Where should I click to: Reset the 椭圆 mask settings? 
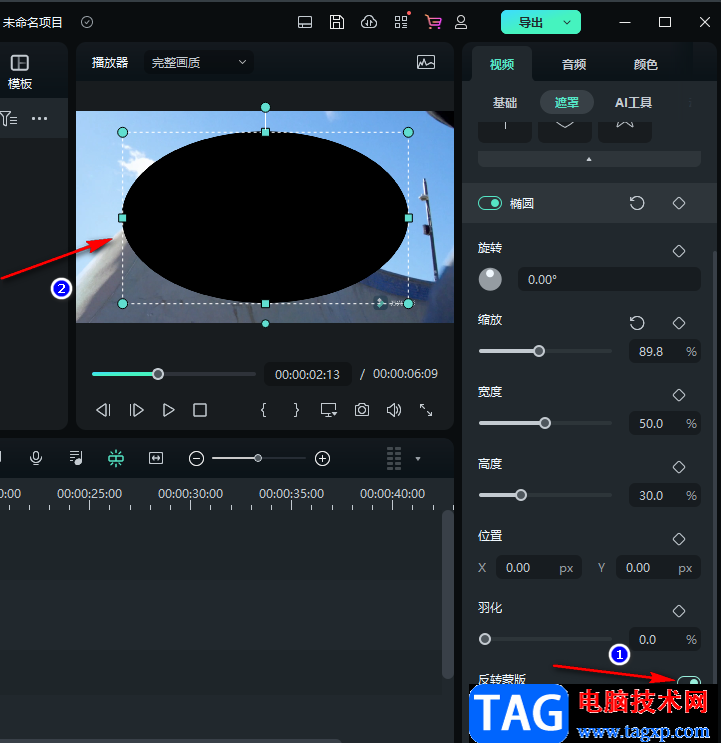pos(637,203)
